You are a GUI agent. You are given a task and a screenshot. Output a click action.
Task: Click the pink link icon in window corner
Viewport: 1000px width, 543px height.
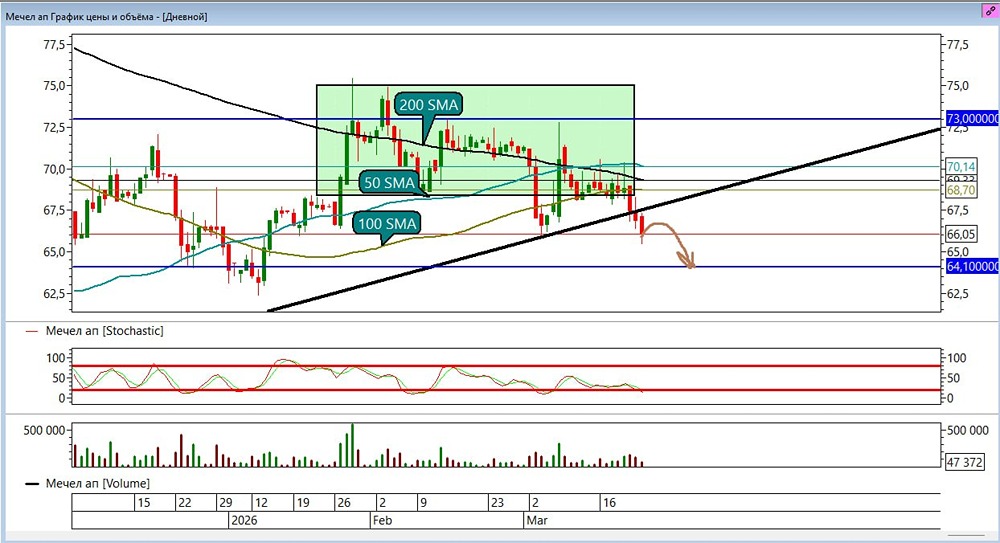[990, 11]
